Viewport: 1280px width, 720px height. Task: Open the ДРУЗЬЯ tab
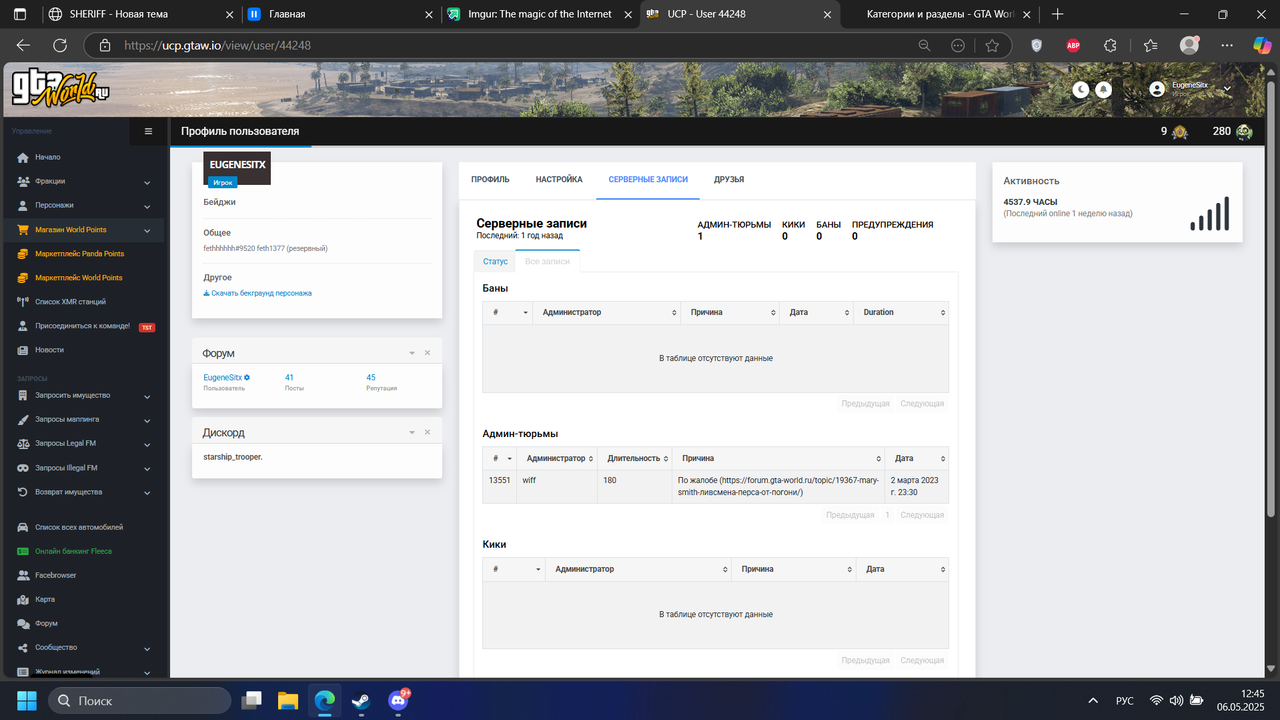(x=729, y=180)
